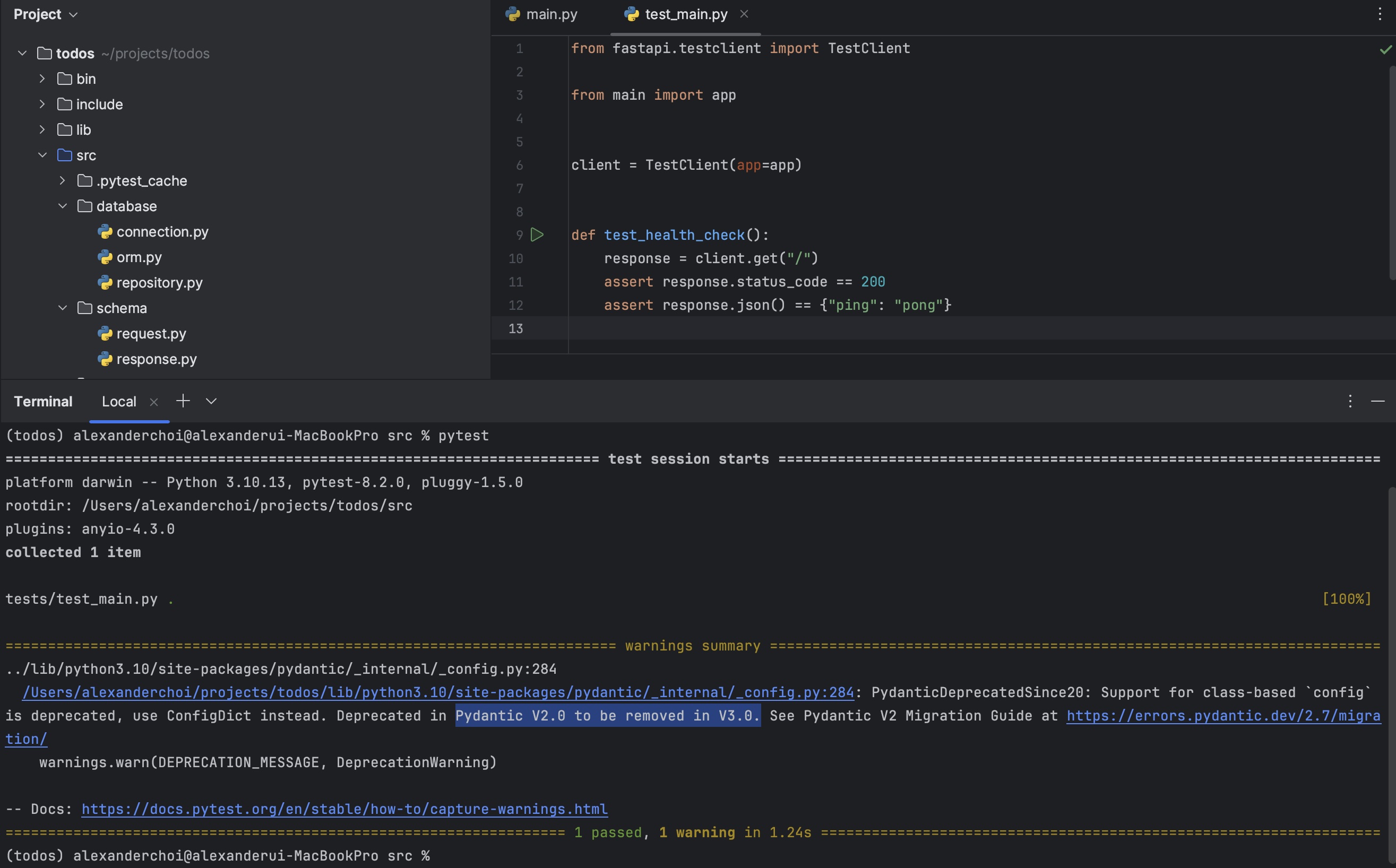Open connection.py in the project tree
The image size is (1396, 868).
click(162, 231)
